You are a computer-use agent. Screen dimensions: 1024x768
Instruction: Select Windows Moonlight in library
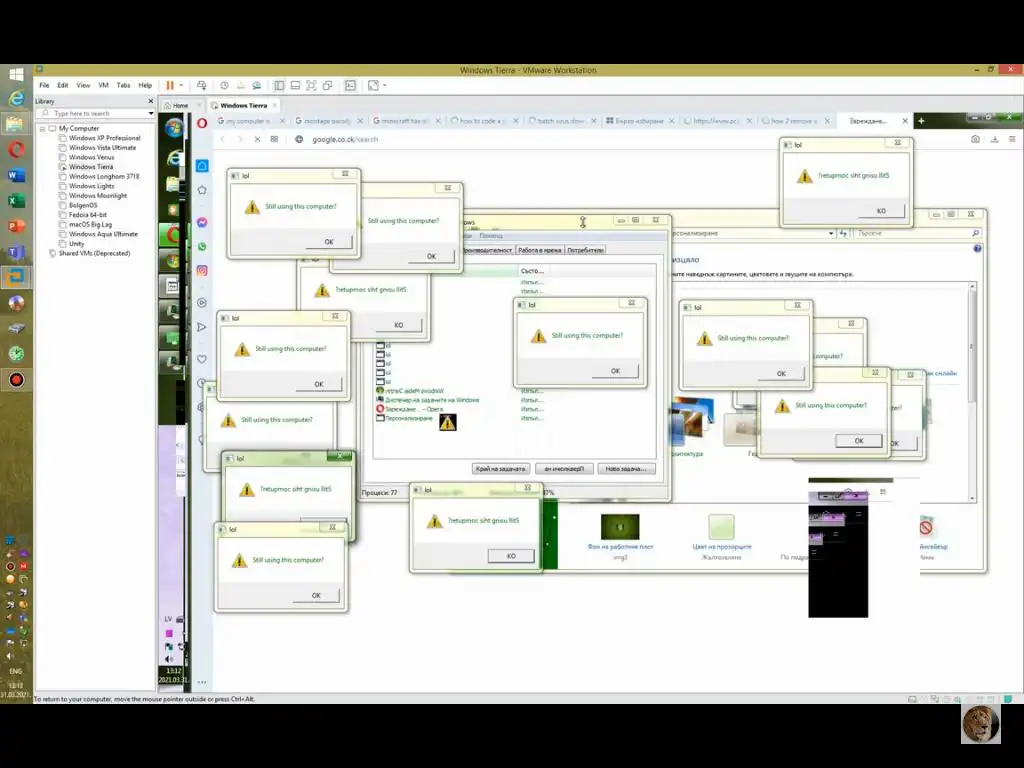click(x=98, y=195)
